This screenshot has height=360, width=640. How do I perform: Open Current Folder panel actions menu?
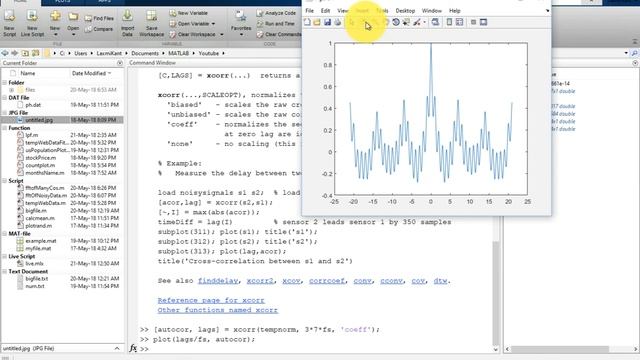tap(120, 63)
